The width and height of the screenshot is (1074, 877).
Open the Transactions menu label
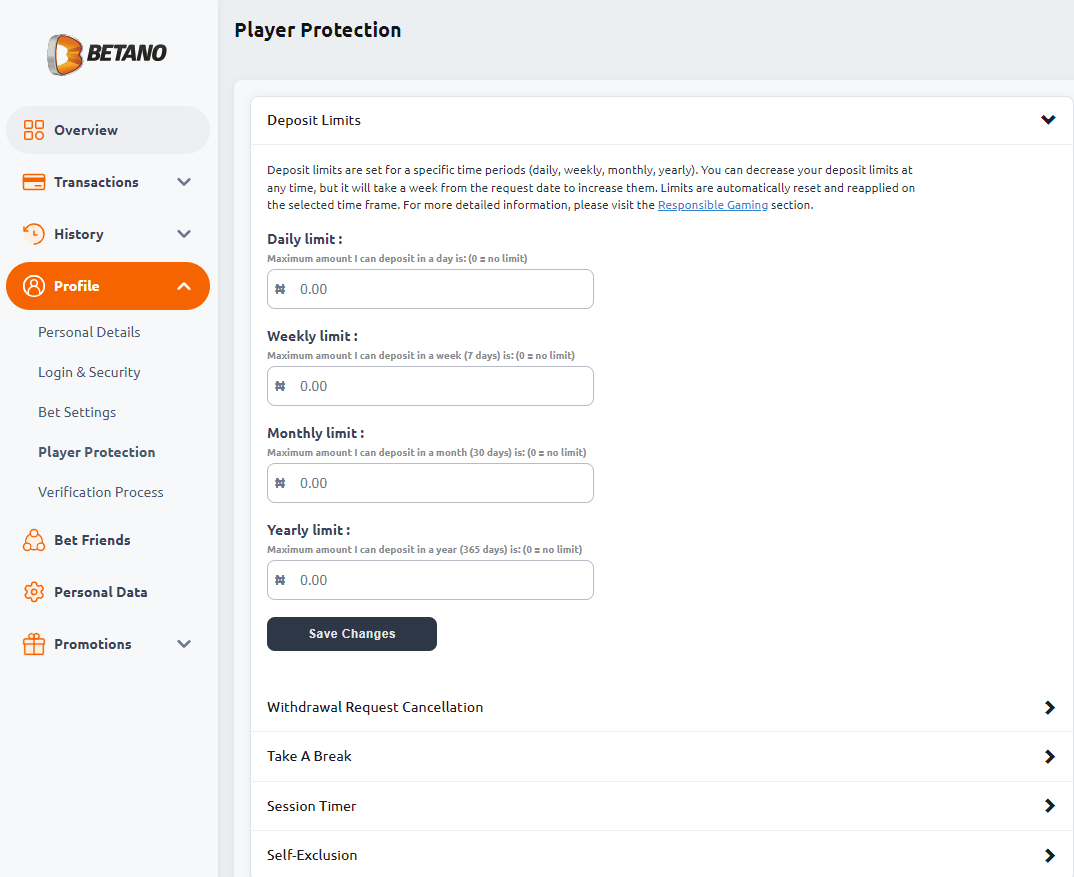97,182
